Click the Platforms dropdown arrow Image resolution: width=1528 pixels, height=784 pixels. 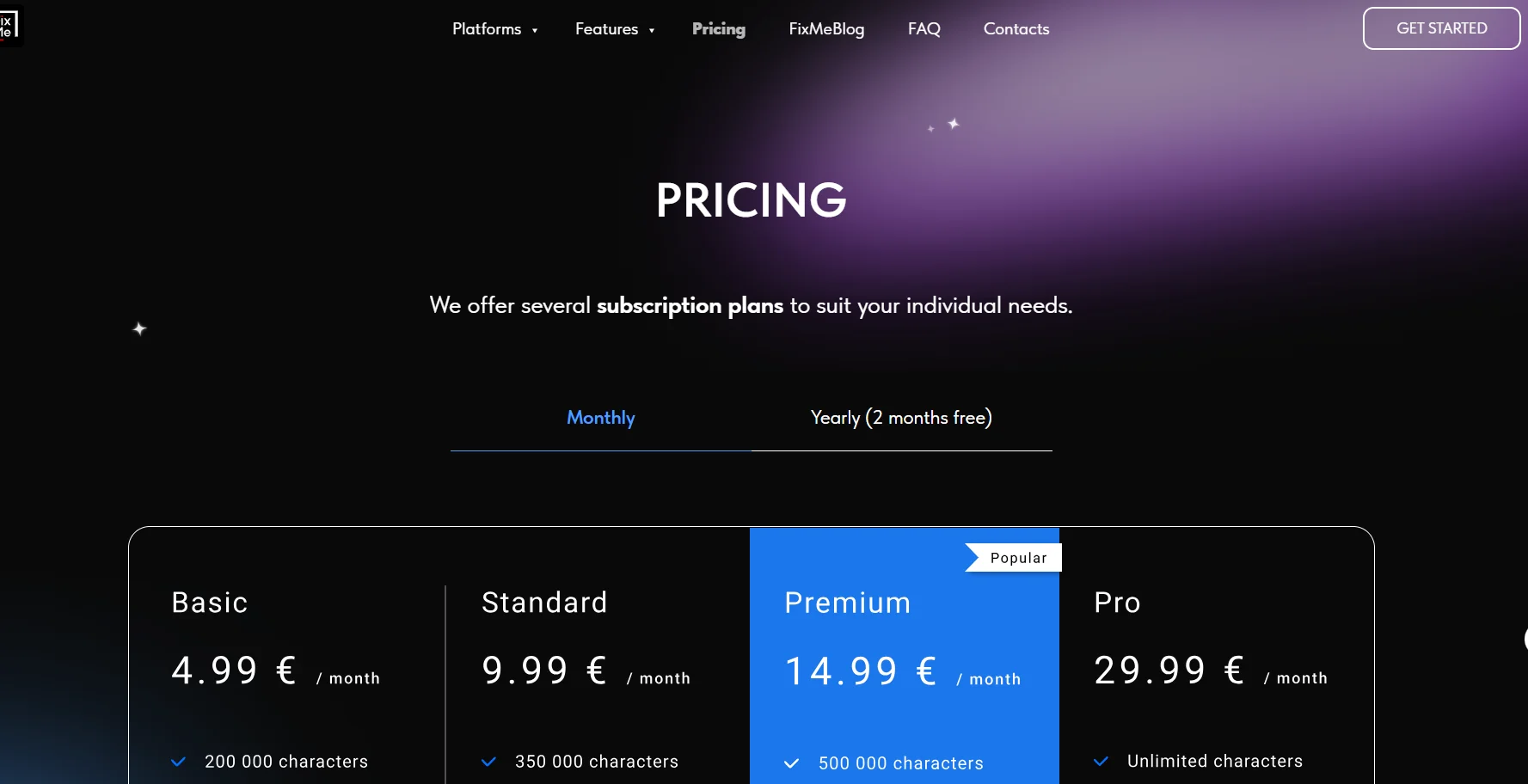click(535, 30)
